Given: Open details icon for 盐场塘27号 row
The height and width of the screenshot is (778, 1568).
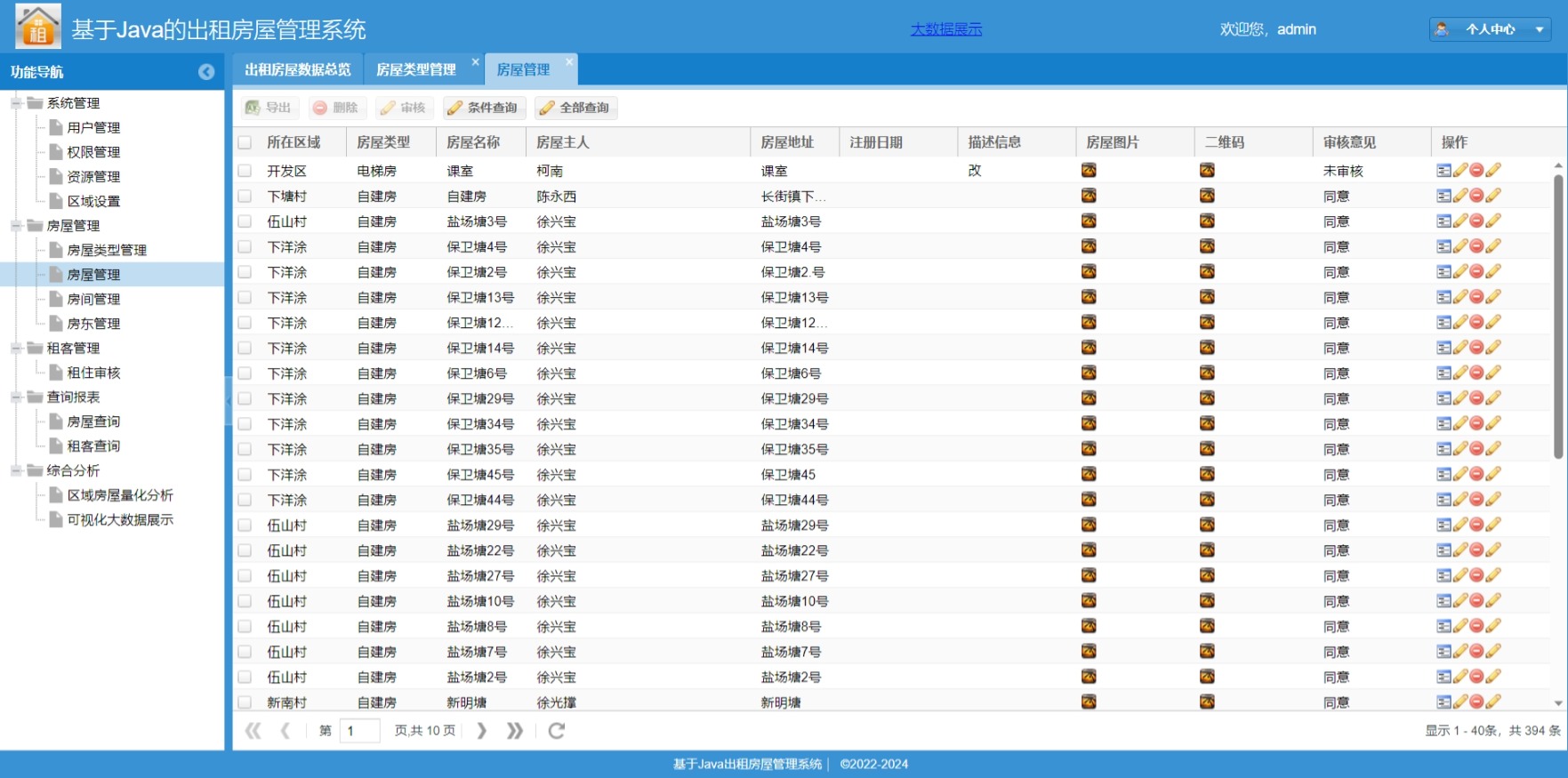Looking at the screenshot, I should coord(1443,576).
